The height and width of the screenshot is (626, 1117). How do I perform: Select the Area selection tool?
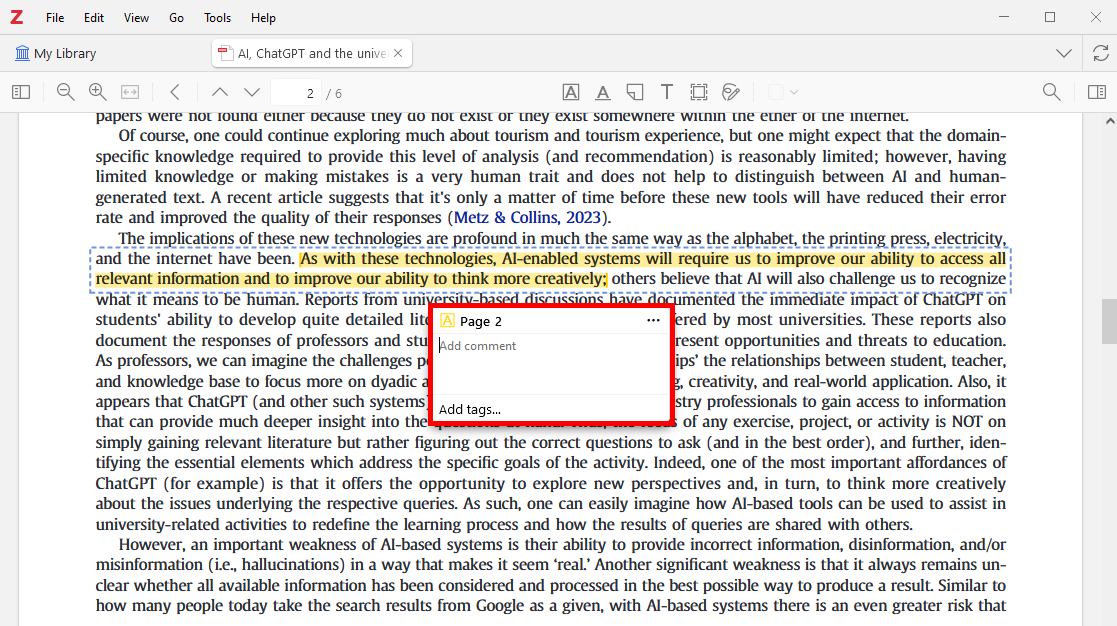pyautogui.click(x=699, y=92)
